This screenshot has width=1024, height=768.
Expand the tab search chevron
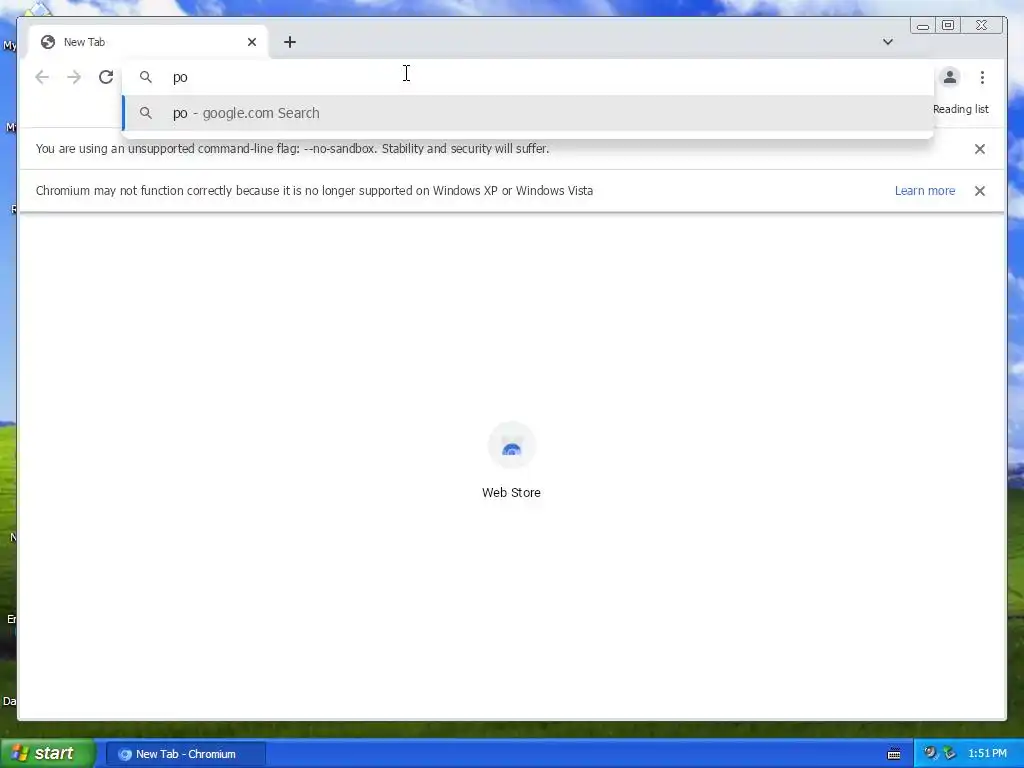tap(888, 42)
